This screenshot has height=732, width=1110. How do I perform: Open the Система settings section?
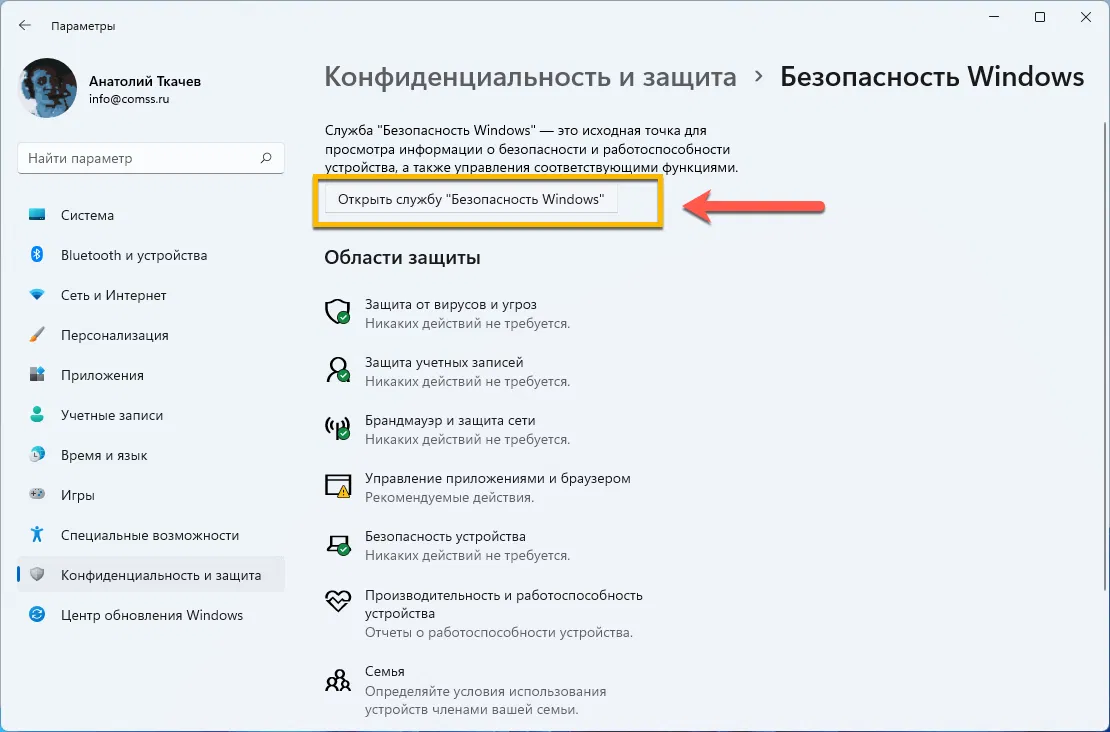(x=87, y=215)
